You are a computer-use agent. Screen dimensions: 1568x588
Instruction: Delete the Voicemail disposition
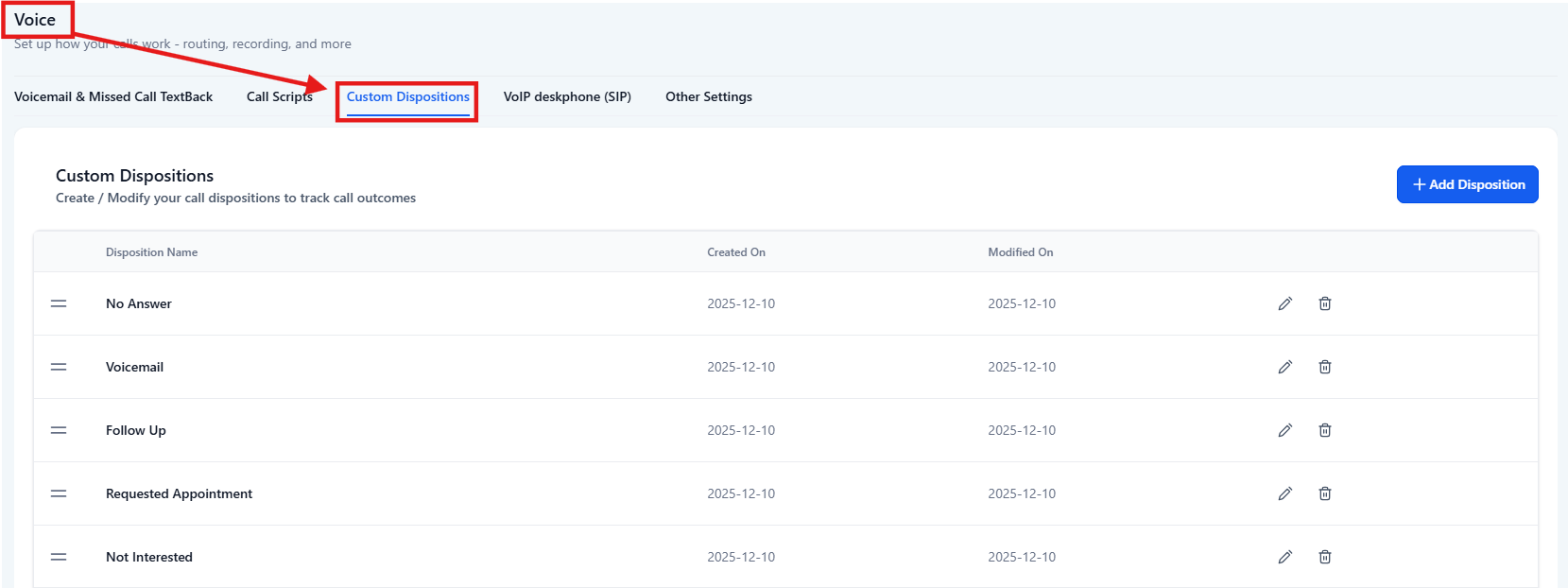pos(1325,367)
